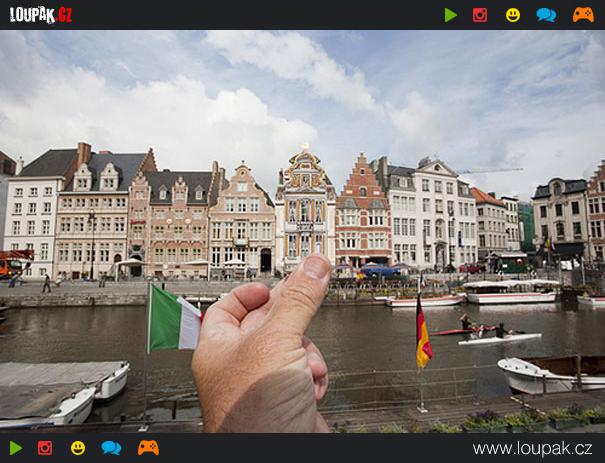605x463 pixels.
Task: Click the Instagram icon in bottom bar
Action: pos(45,448)
